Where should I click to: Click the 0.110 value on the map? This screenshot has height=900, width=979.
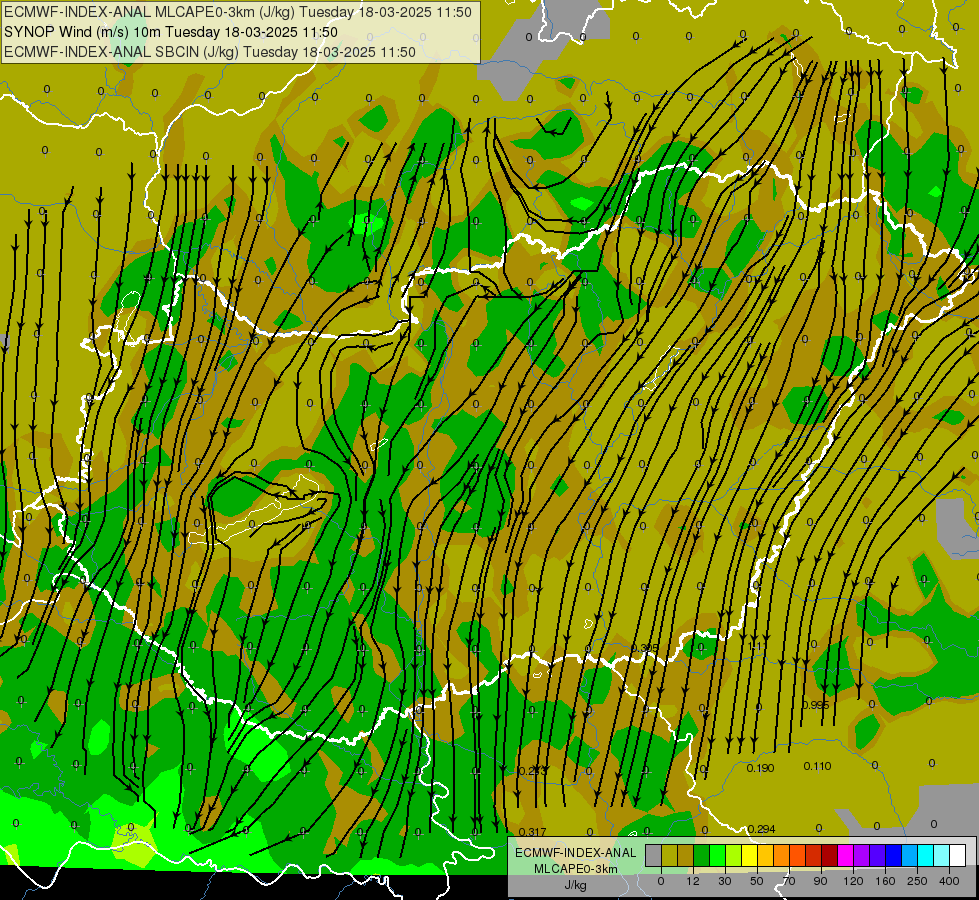pos(817,766)
